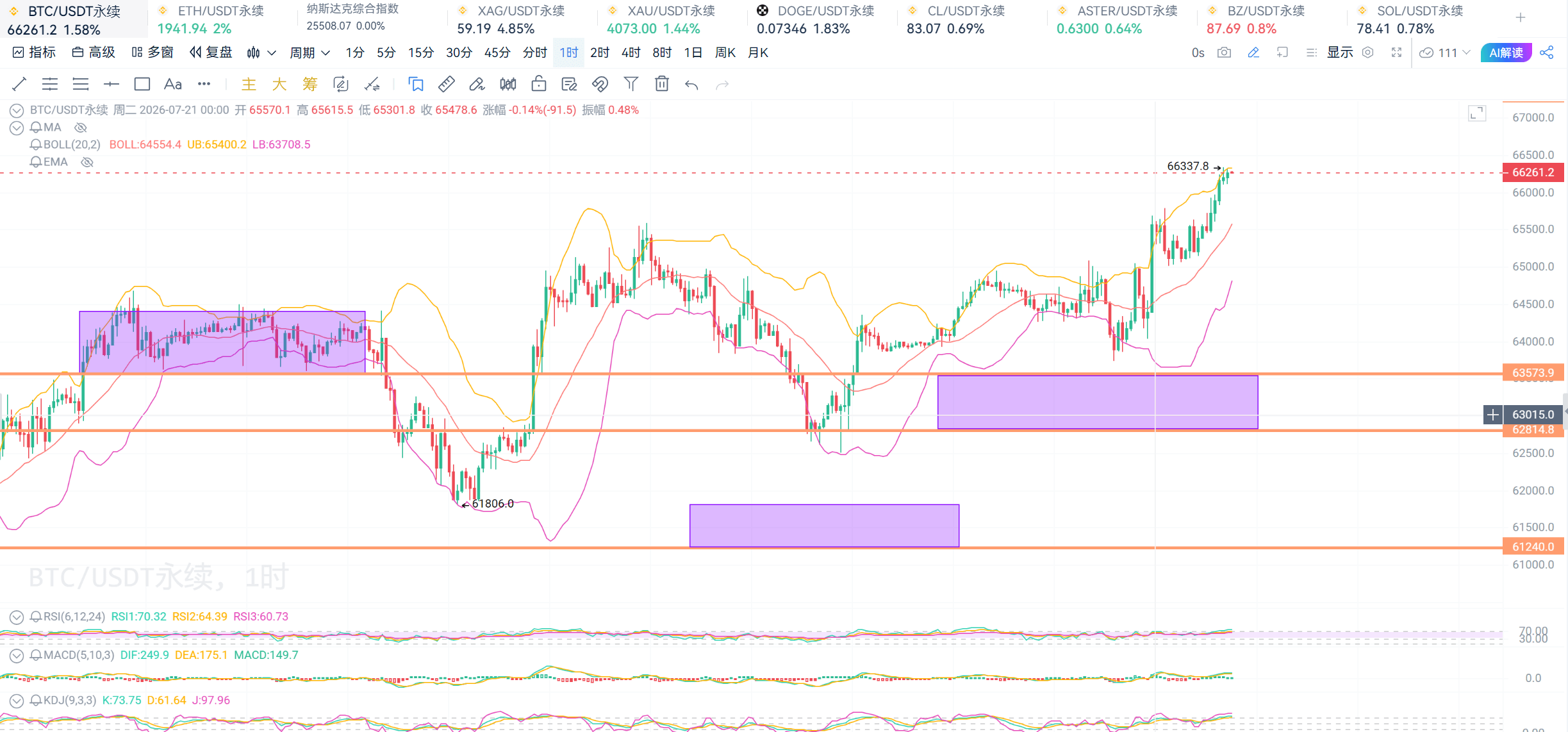
Task: Click the settings hexagon icon beside 显示
Action: point(1368,53)
